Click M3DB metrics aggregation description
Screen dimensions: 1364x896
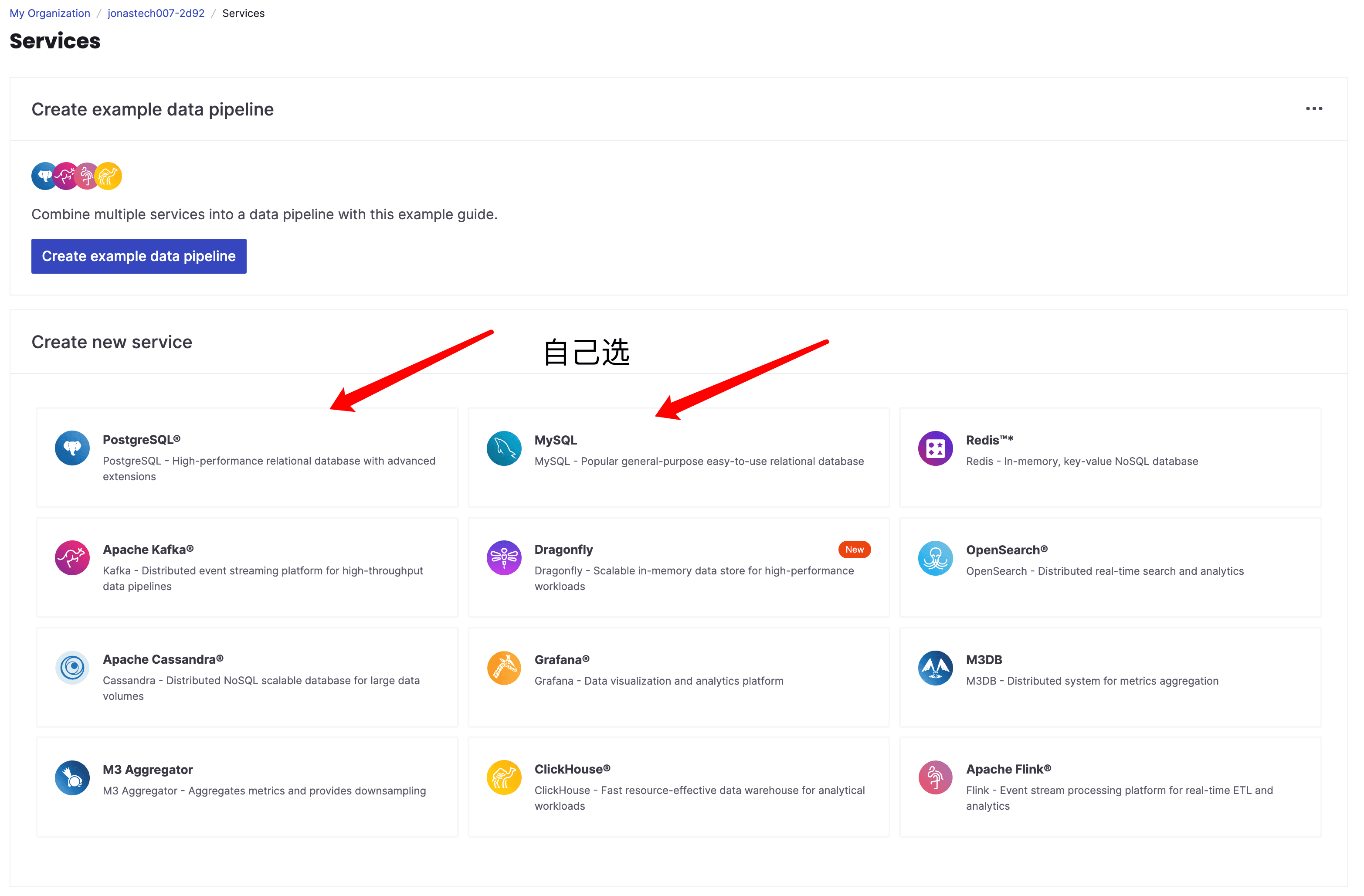click(1092, 681)
